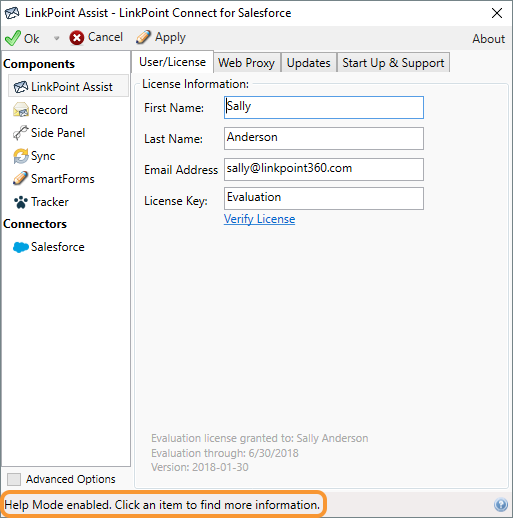513x518 pixels.
Task: Click the Email Address input field
Action: click(x=324, y=169)
